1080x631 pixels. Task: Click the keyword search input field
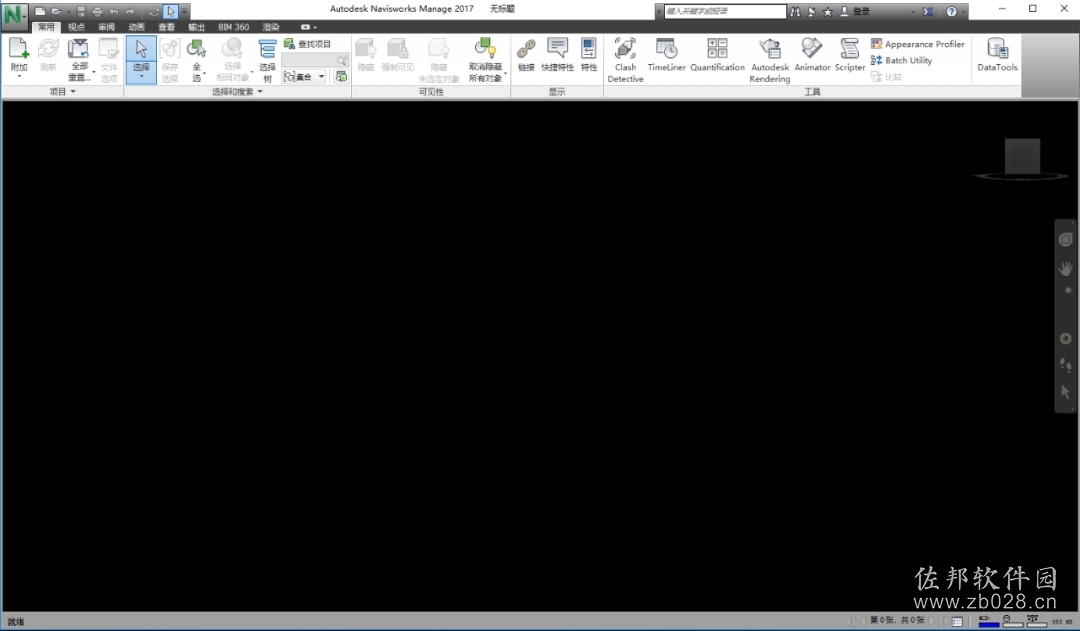[x=725, y=11]
